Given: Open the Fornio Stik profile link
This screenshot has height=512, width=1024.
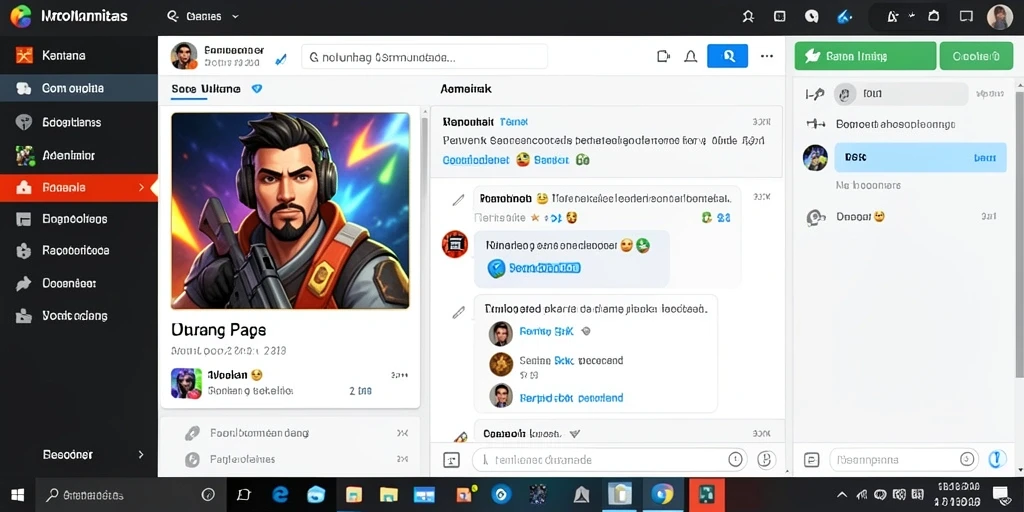Looking at the screenshot, I should (546, 332).
